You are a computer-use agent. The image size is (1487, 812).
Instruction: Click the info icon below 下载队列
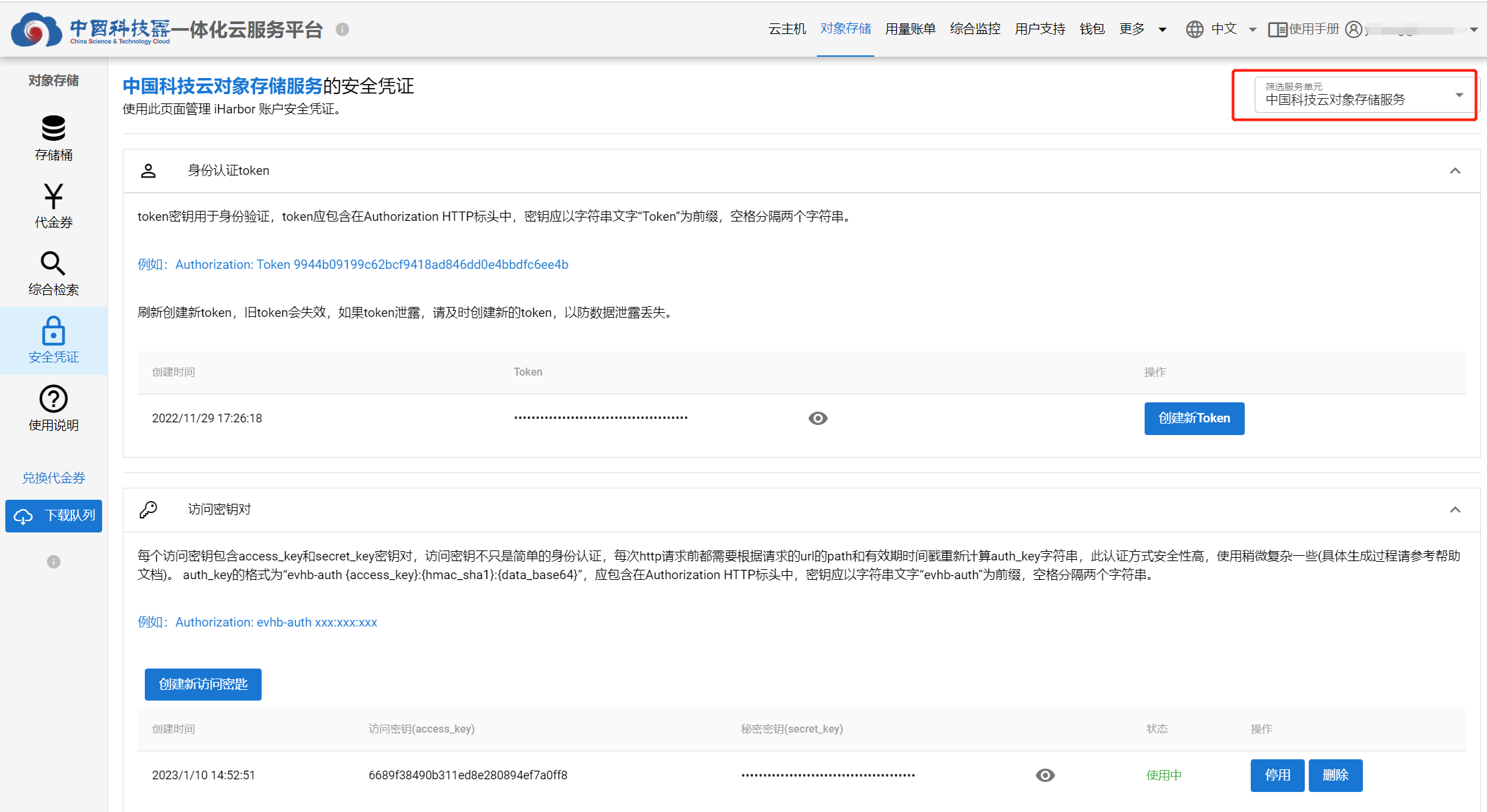[x=53, y=562]
